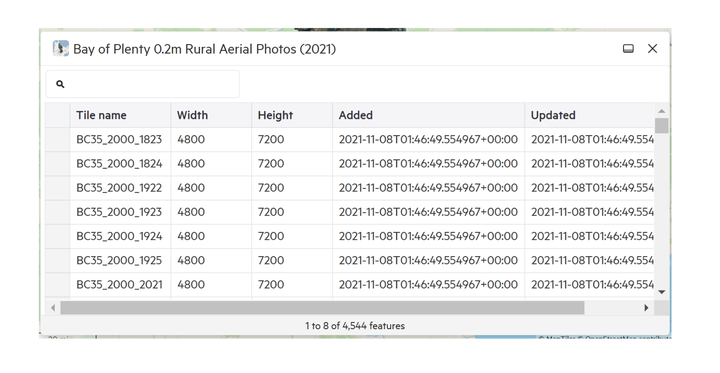The height and width of the screenshot is (373, 720).
Task: Click cell BC35_2000_1824
Action: (120, 164)
